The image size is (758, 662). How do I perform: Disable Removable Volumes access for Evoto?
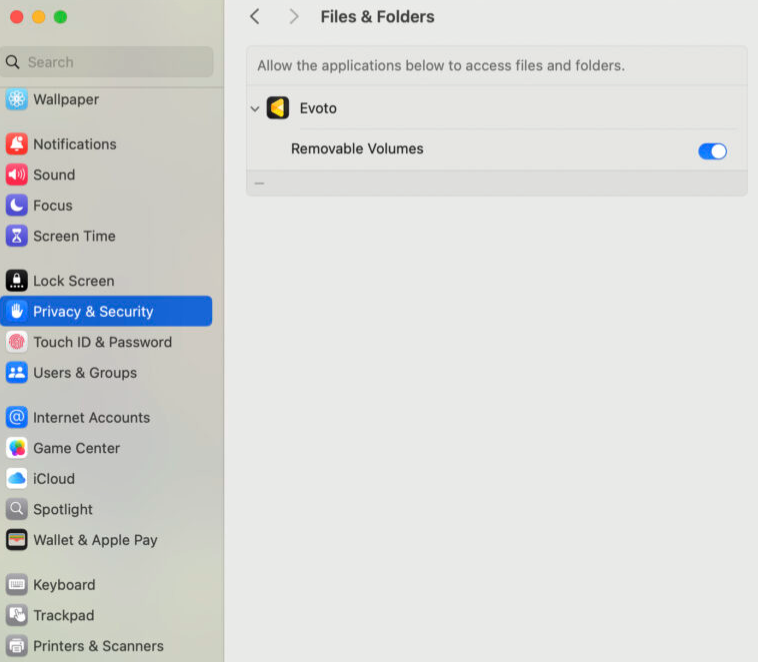click(712, 151)
